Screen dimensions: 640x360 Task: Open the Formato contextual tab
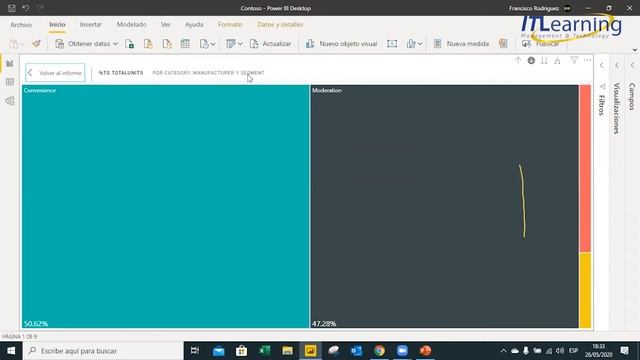[x=230, y=25]
